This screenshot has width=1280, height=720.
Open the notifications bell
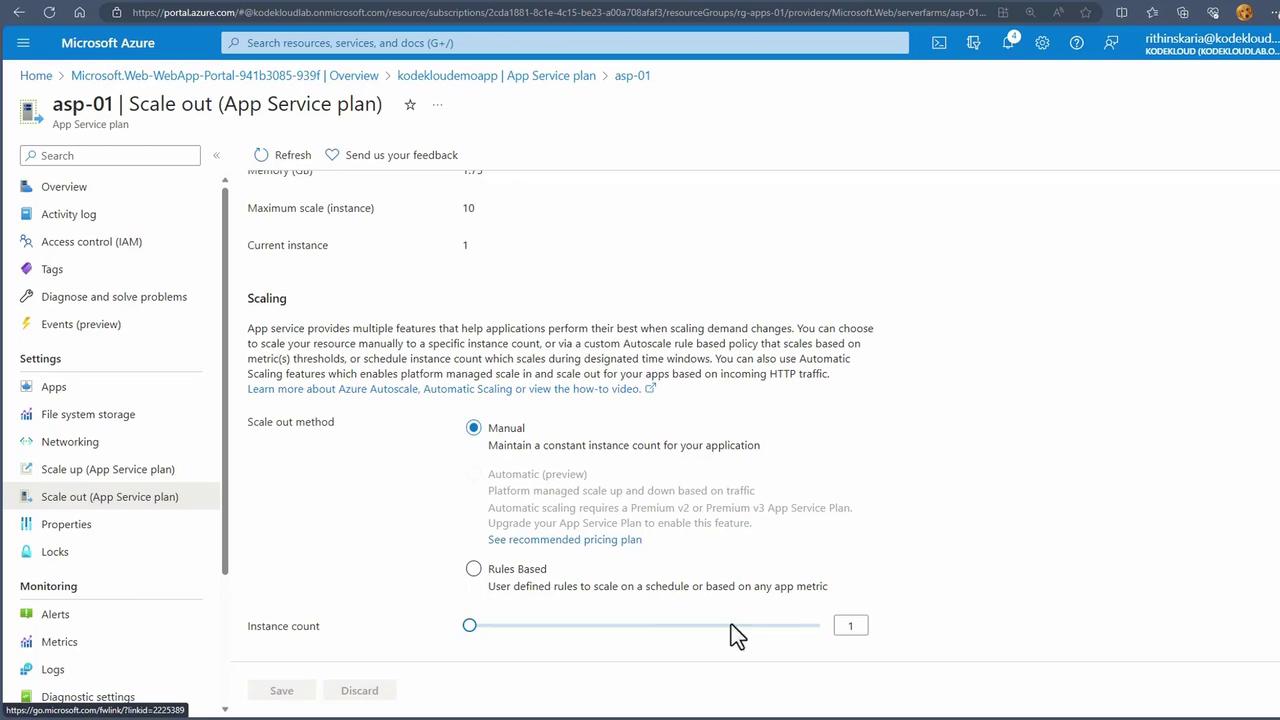tap(1009, 43)
